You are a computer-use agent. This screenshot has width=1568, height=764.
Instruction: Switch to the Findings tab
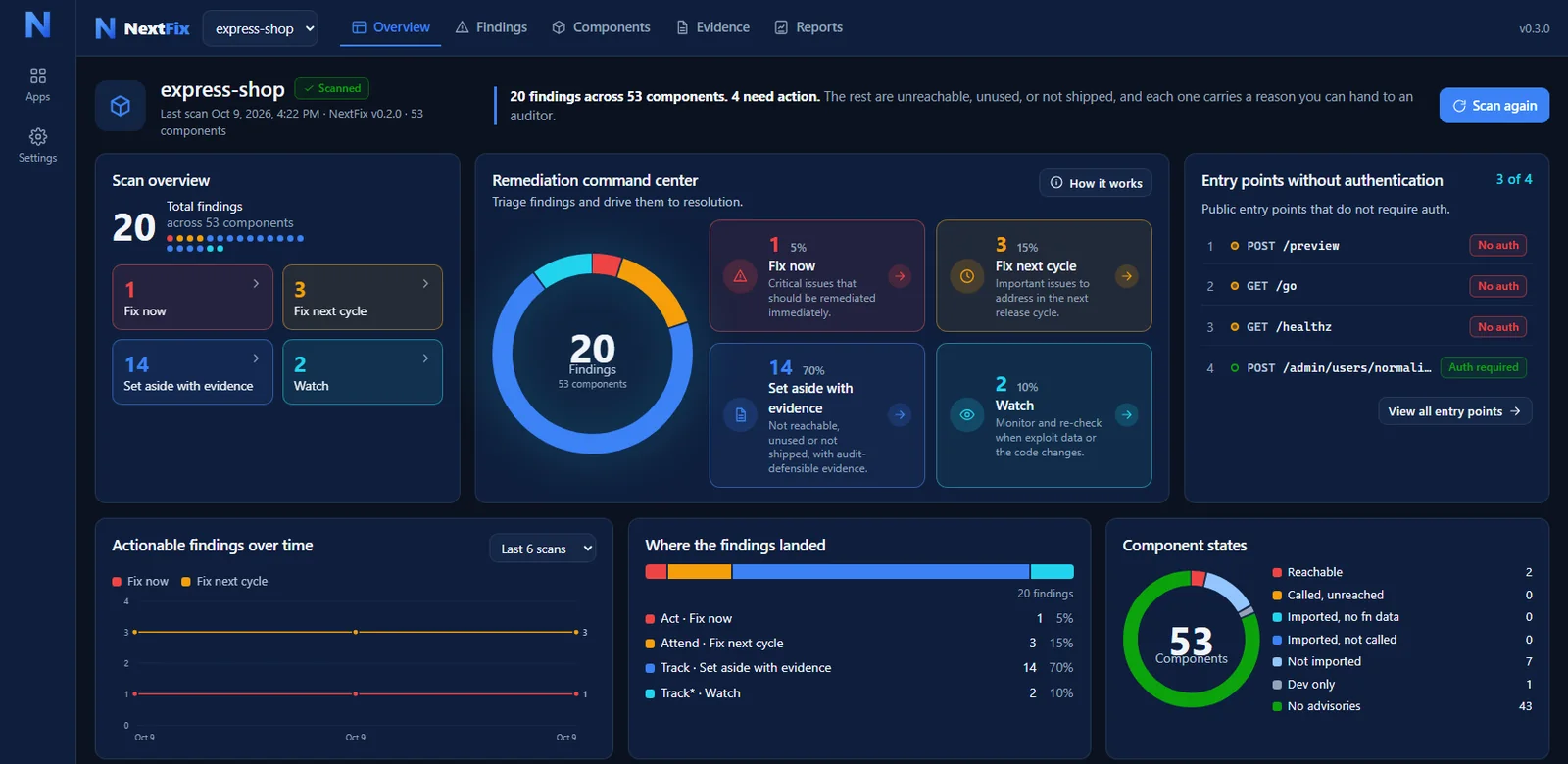pos(491,27)
